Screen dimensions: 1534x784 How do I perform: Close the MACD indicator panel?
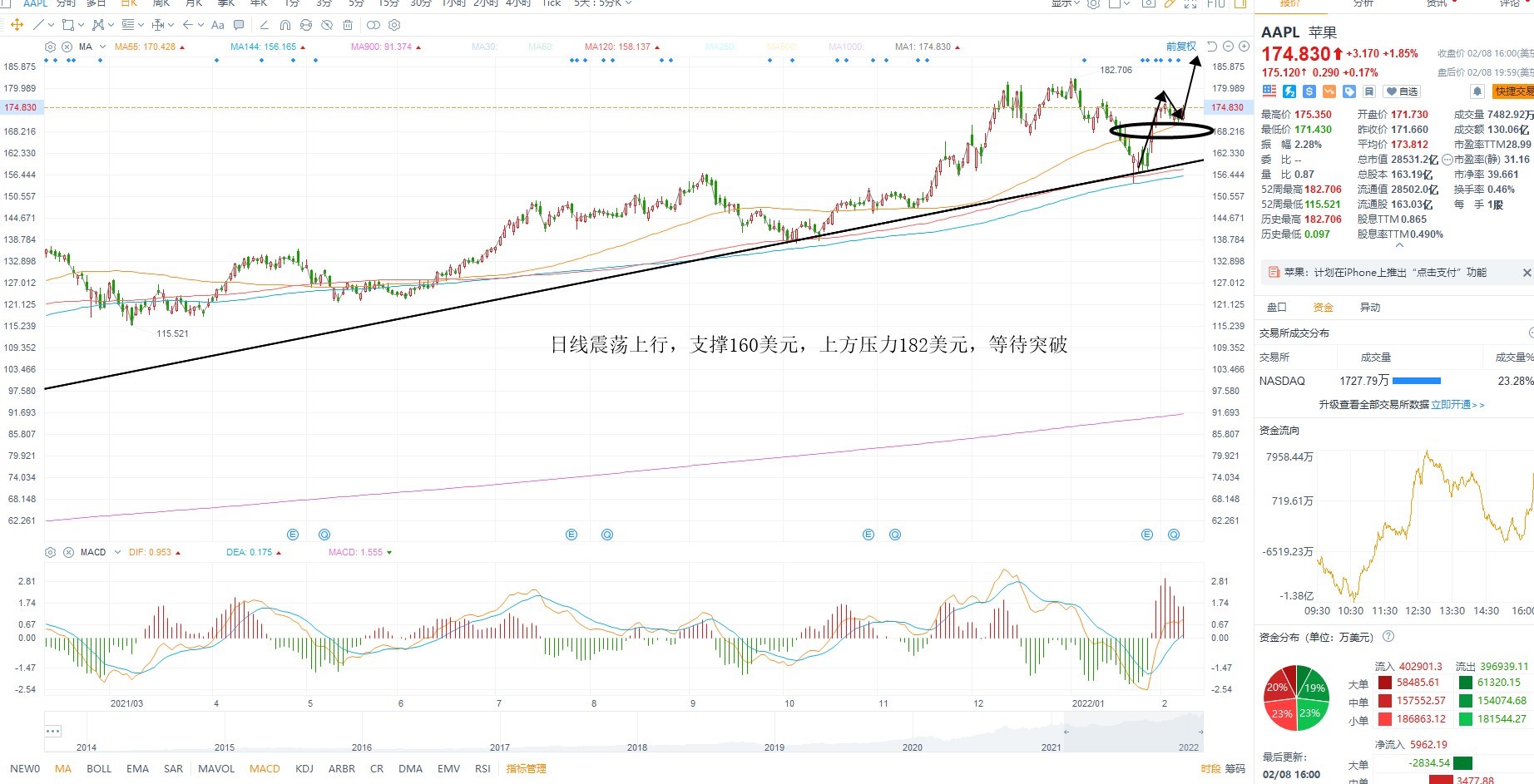(67, 552)
